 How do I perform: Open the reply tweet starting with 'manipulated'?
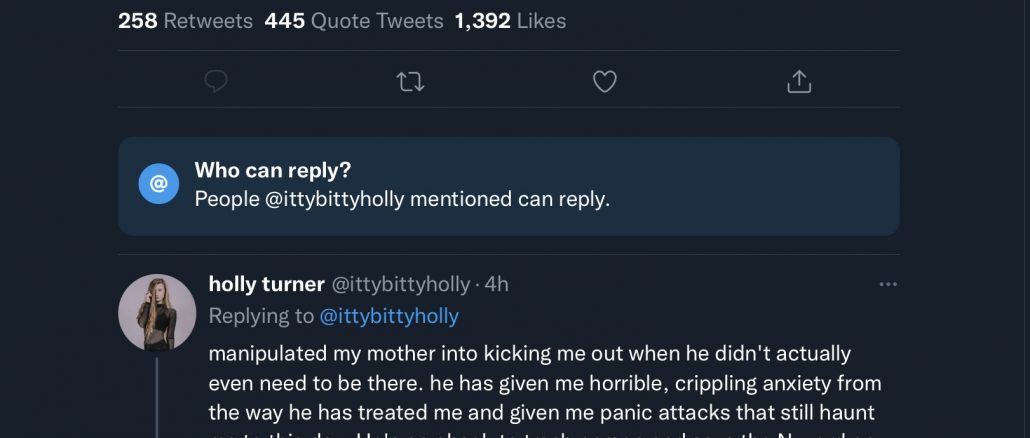530,383
